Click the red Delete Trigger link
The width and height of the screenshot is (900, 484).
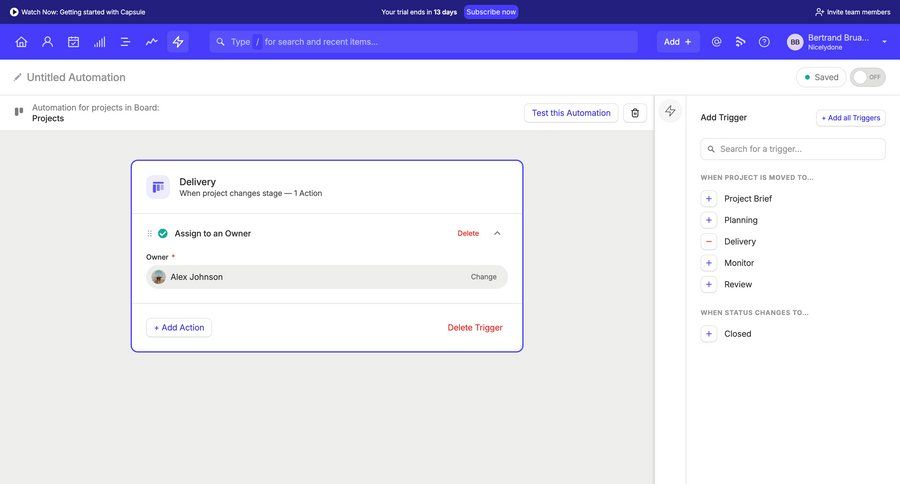(x=475, y=328)
